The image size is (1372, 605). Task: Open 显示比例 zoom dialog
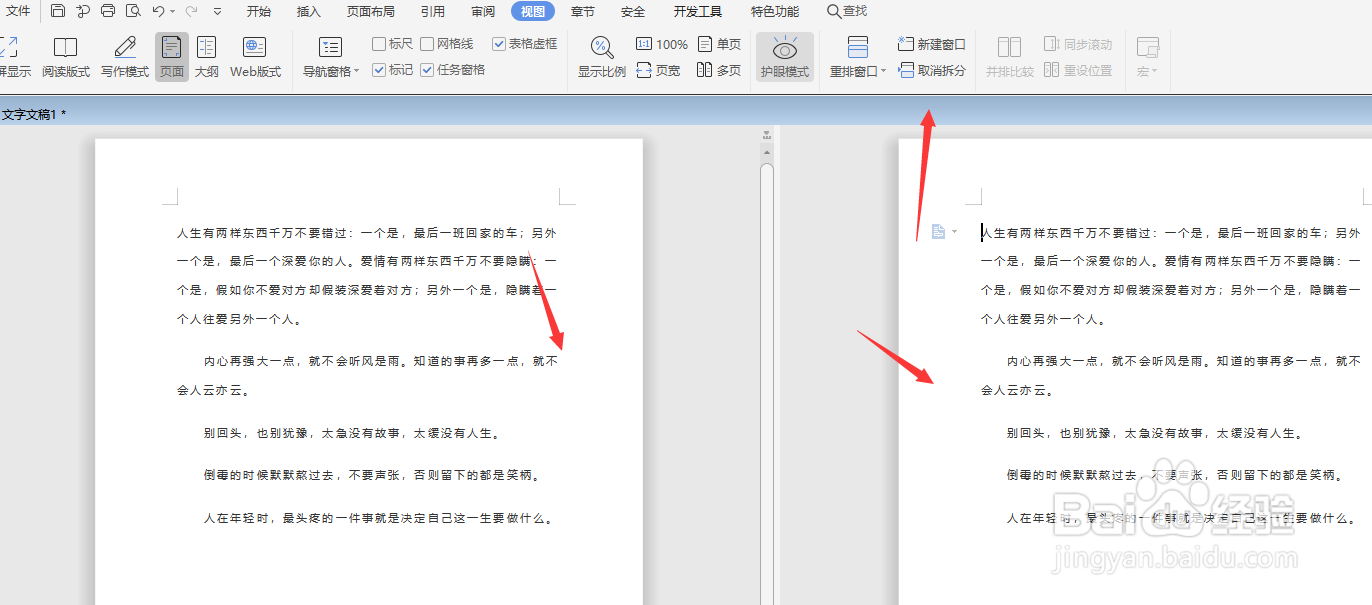(x=601, y=55)
